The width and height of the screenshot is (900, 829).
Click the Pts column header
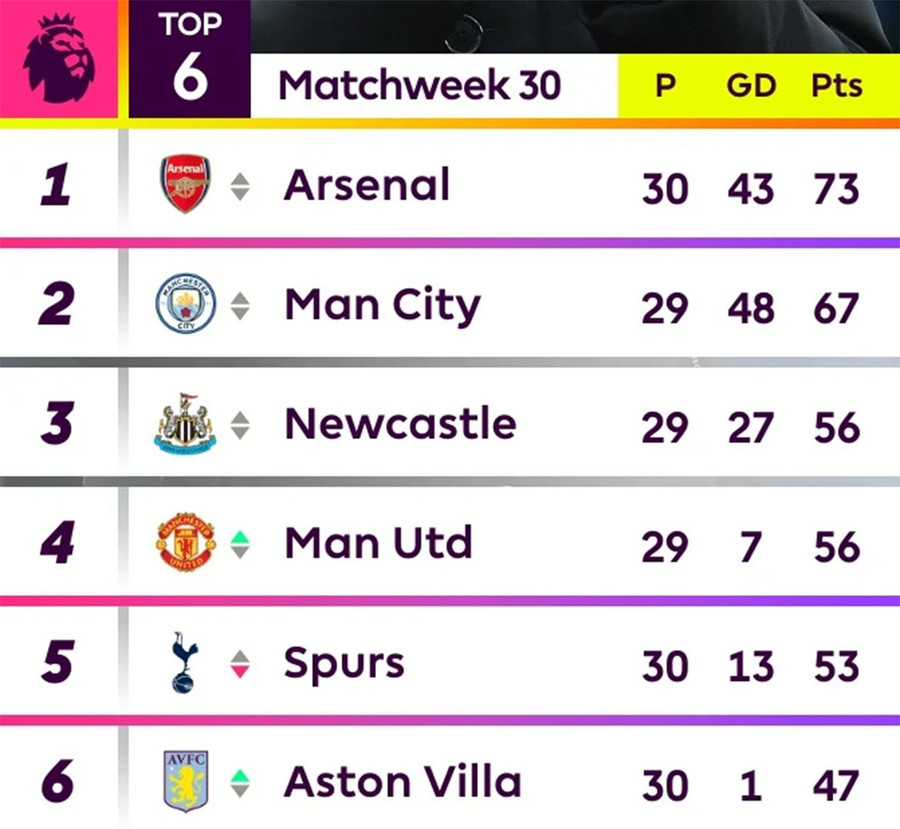click(x=836, y=86)
